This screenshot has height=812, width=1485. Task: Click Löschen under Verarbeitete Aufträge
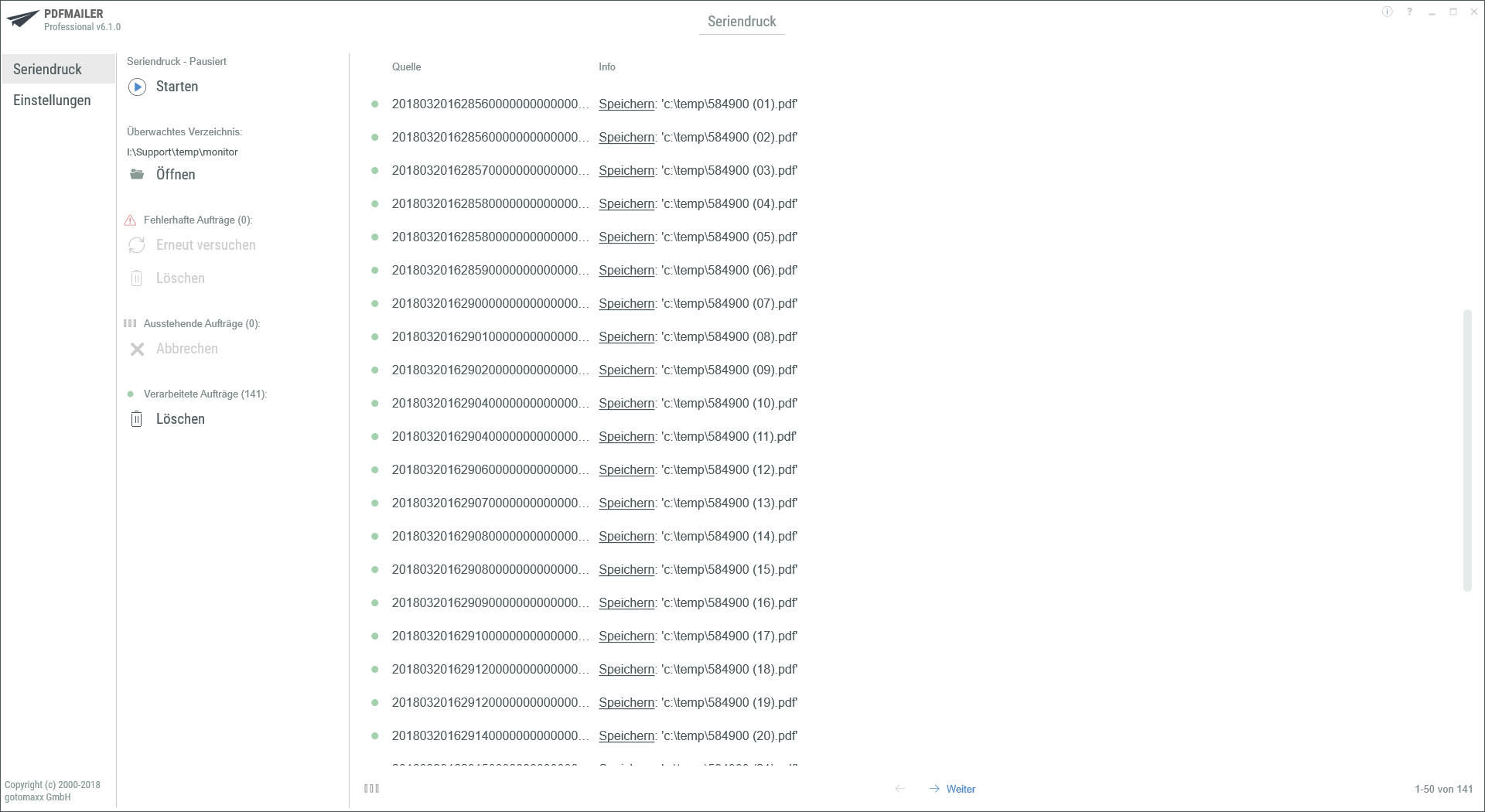tap(180, 419)
